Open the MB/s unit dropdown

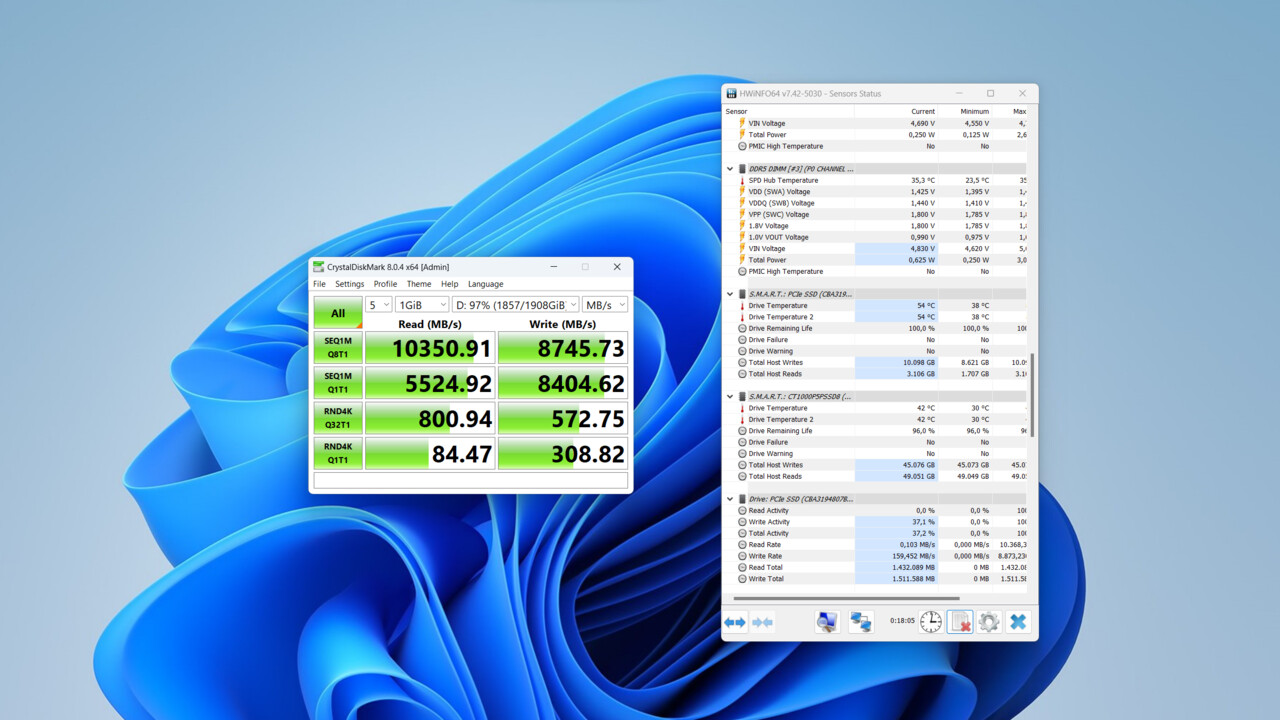[x=605, y=305]
